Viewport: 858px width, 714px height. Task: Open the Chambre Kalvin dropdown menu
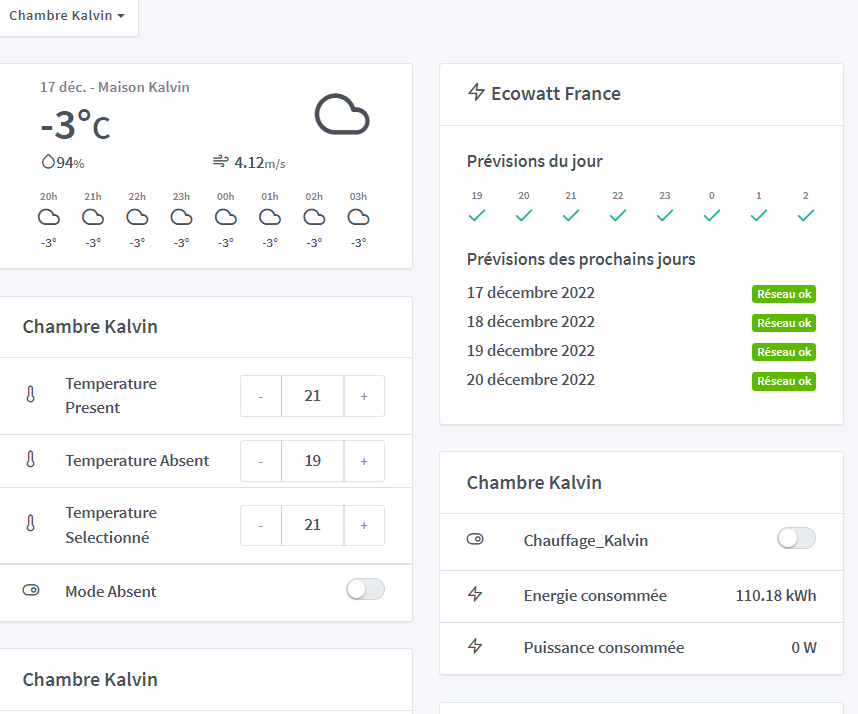click(x=67, y=16)
